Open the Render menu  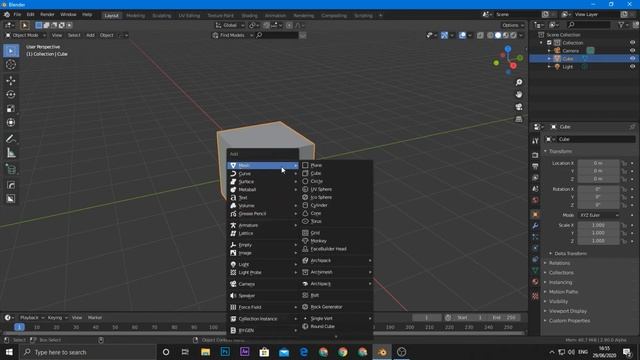point(47,15)
